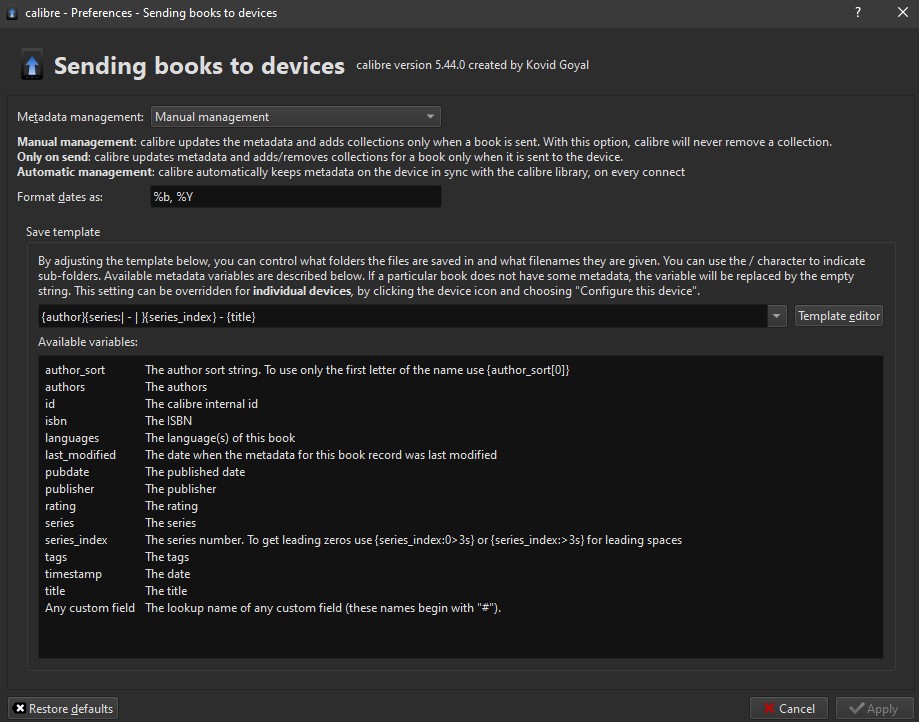Screen dimensions: 919x722
Task: Select the title variable in the list
Action: [x=55, y=591]
